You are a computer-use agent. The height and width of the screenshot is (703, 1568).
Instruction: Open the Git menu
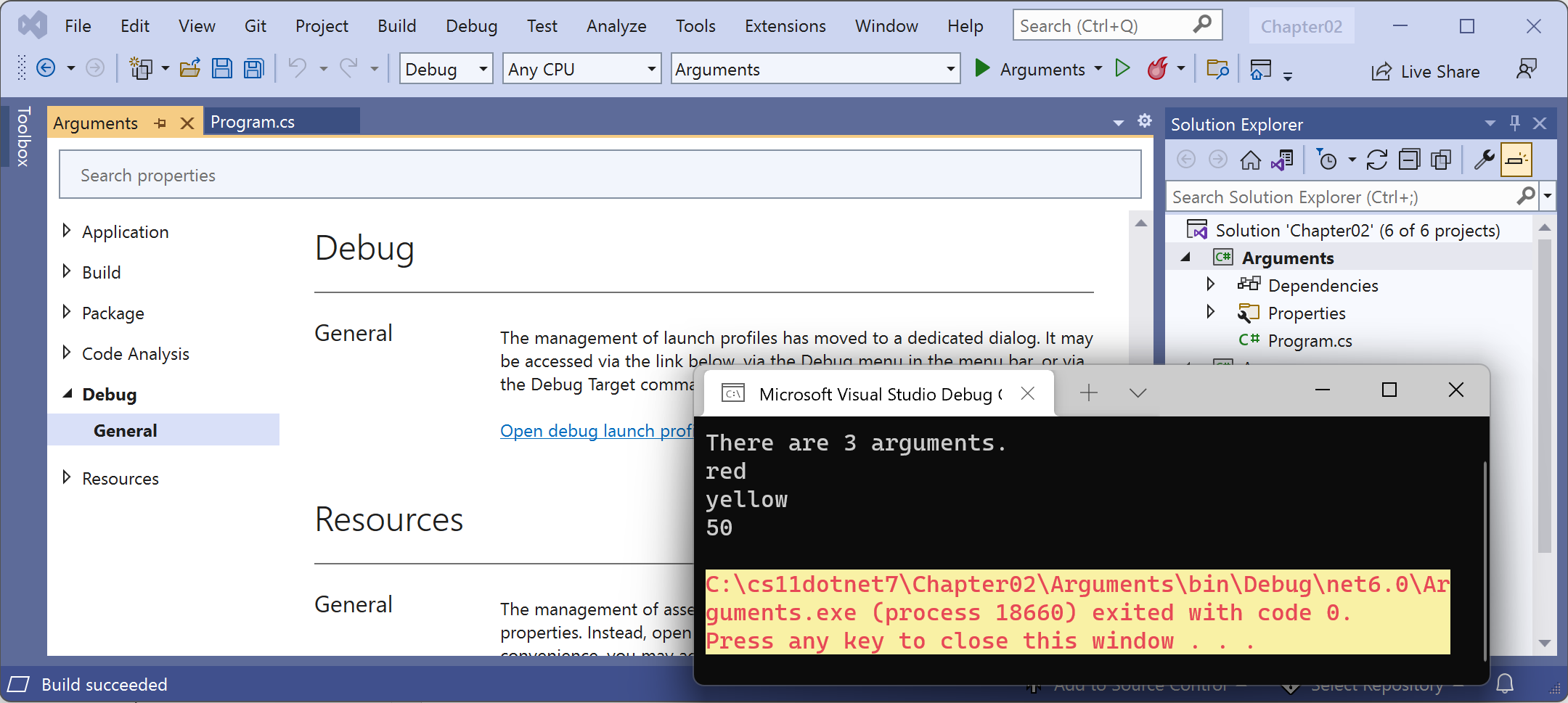[x=255, y=26]
